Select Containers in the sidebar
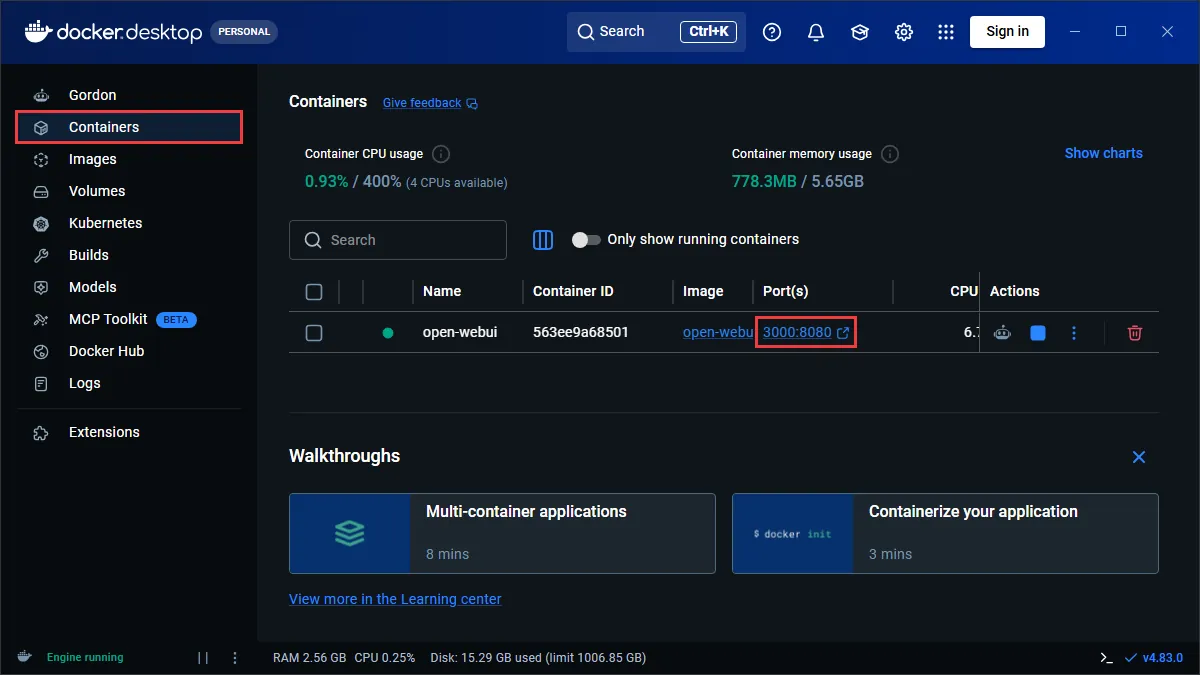The height and width of the screenshot is (675, 1200). [x=129, y=127]
